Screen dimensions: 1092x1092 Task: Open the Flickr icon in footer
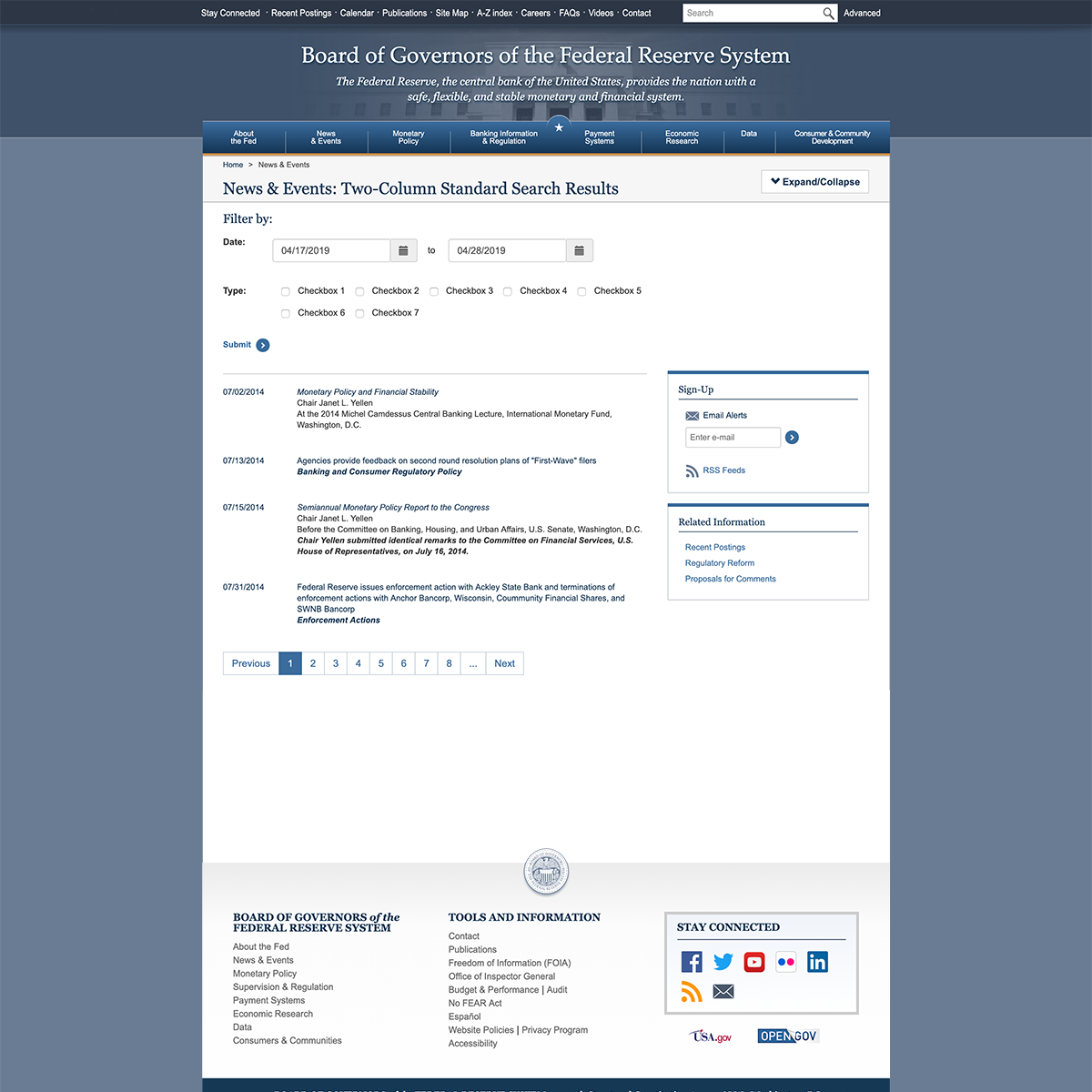tap(786, 962)
